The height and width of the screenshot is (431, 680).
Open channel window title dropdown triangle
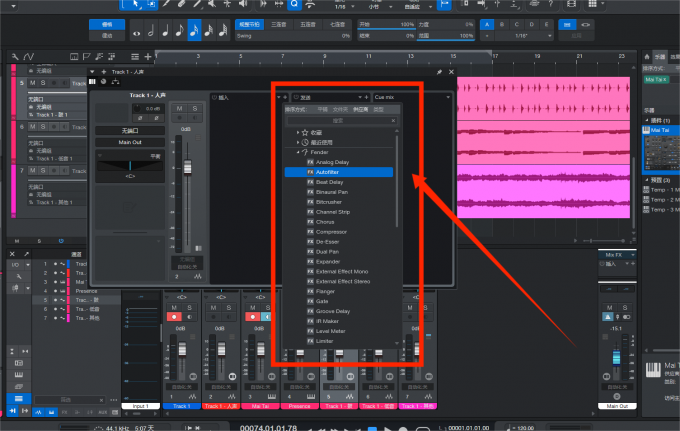92,72
